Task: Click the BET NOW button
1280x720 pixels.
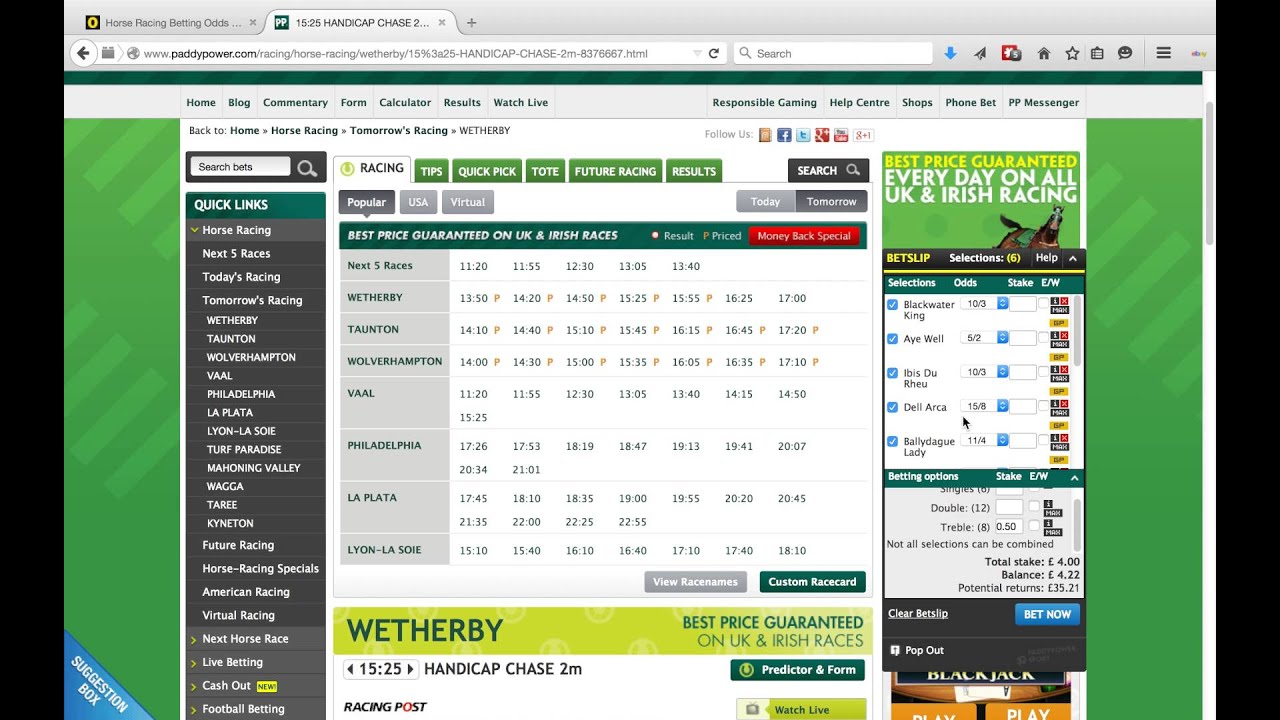Action: [1047, 614]
